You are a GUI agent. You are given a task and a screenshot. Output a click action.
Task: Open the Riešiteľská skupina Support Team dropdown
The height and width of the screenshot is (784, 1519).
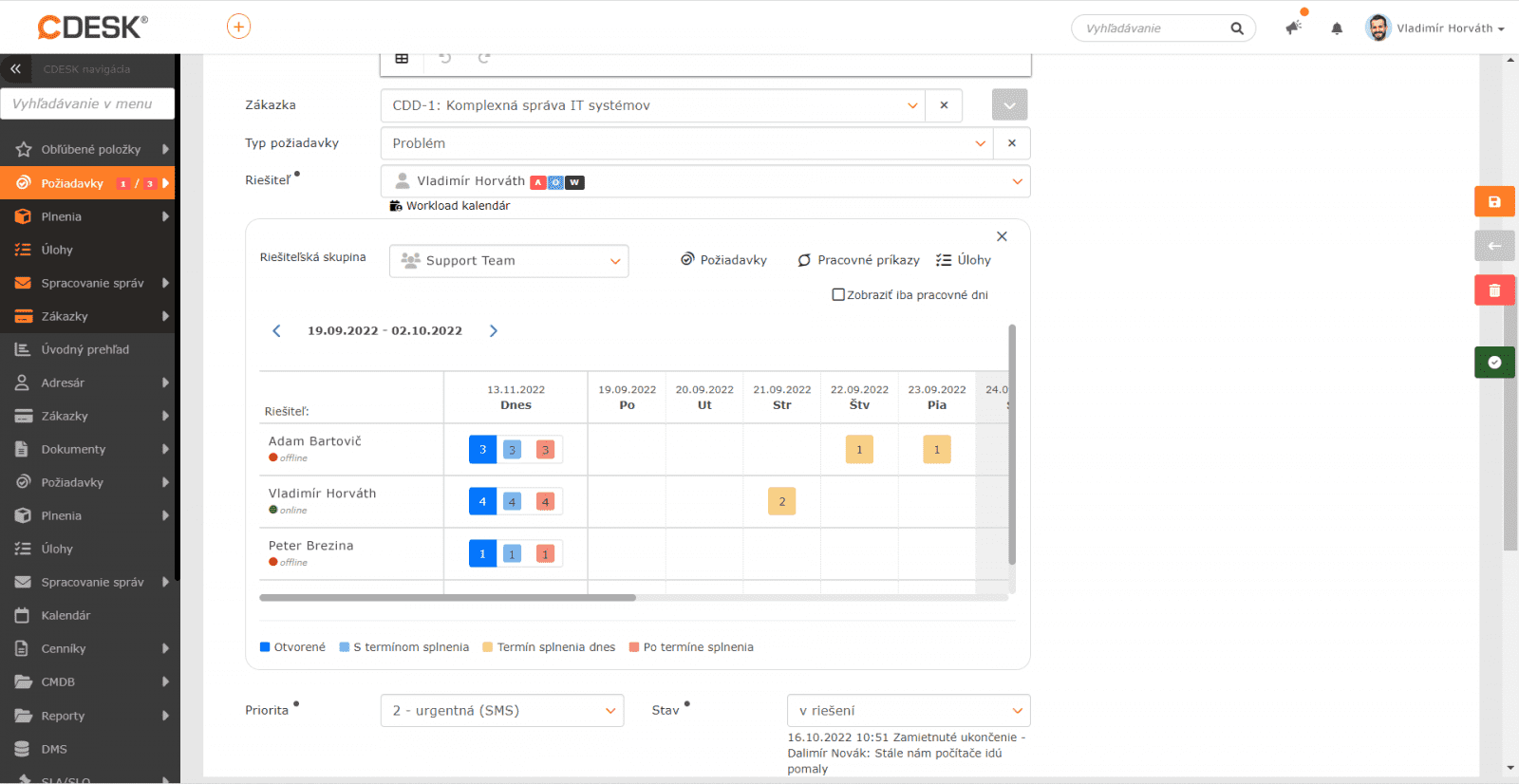click(x=509, y=261)
